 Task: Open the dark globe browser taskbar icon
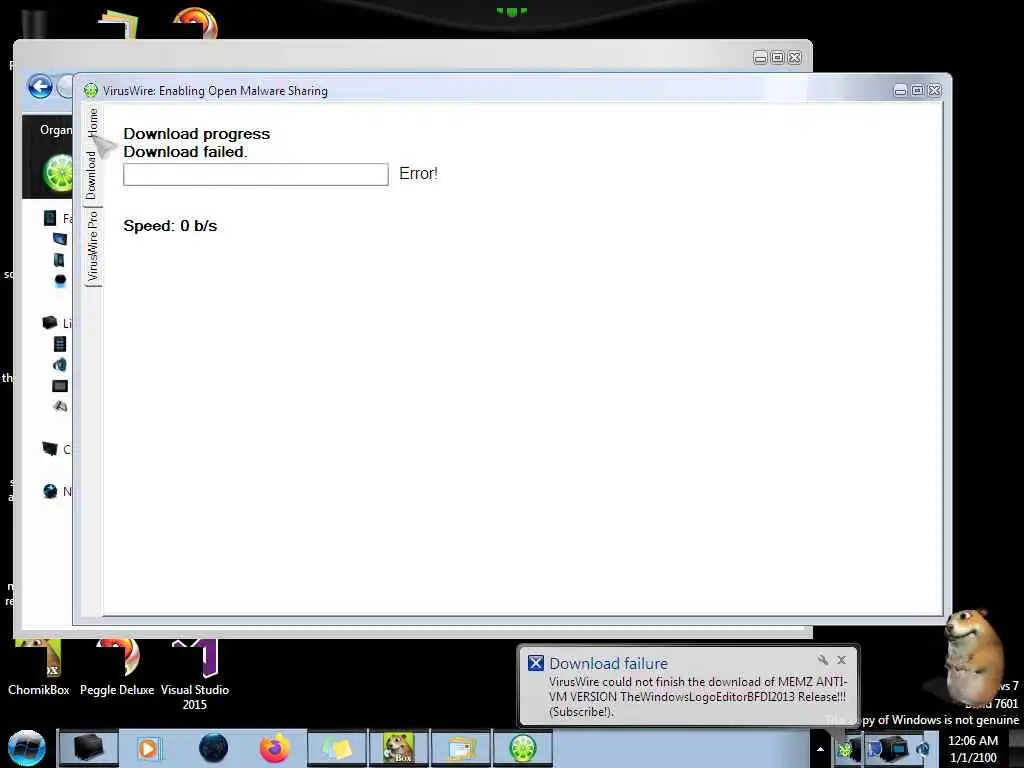coord(213,748)
